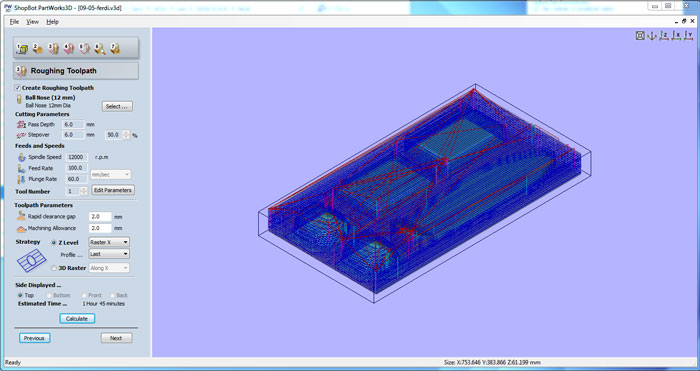The width and height of the screenshot is (700, 371).
Task: Click the Pass Depth icon
Action: click(x=21, y=125)
